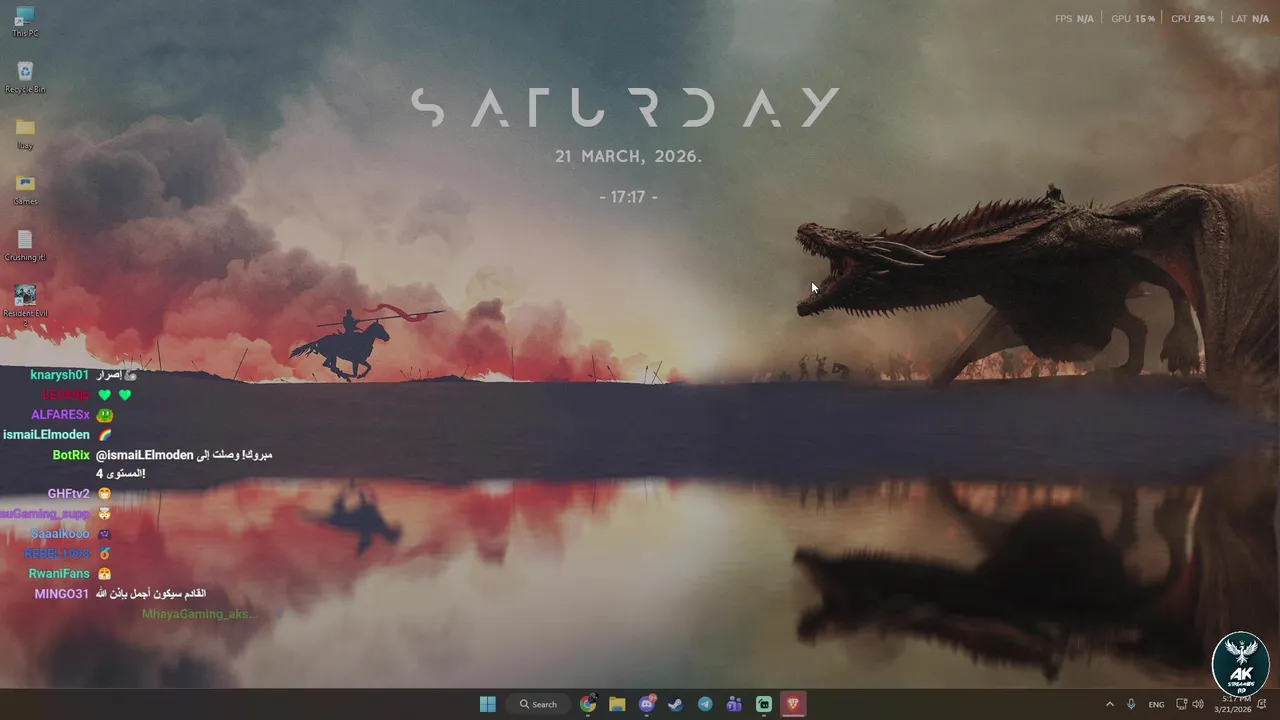
Task: Click the microphone icon in system tray
Action: [1131, 704]
